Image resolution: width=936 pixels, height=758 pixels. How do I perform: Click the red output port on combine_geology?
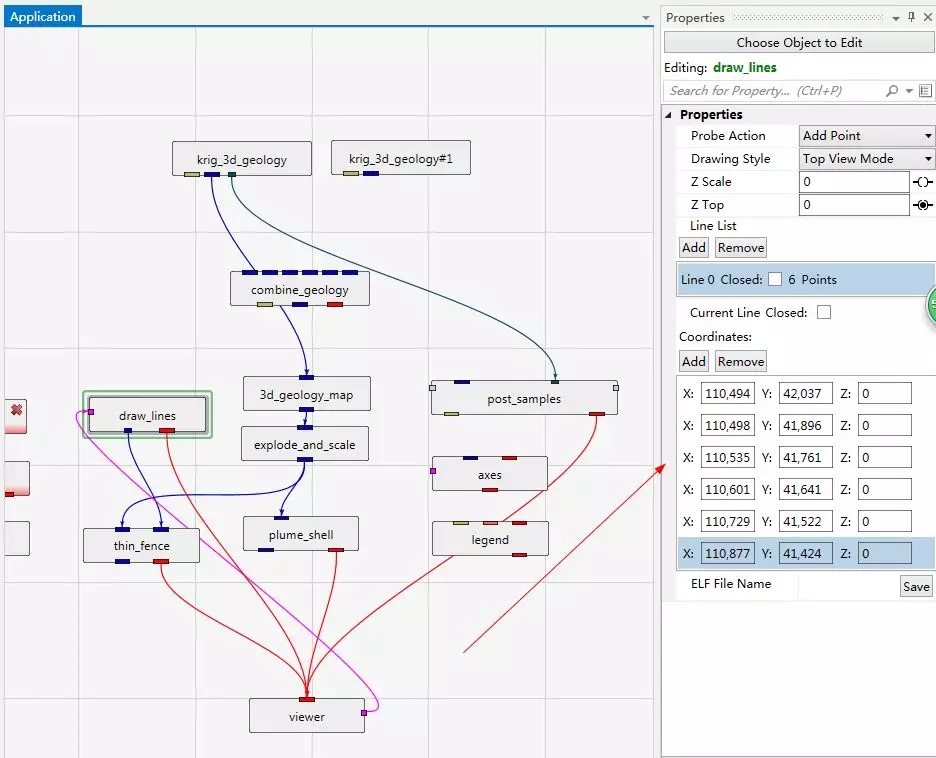coord(335,304)
